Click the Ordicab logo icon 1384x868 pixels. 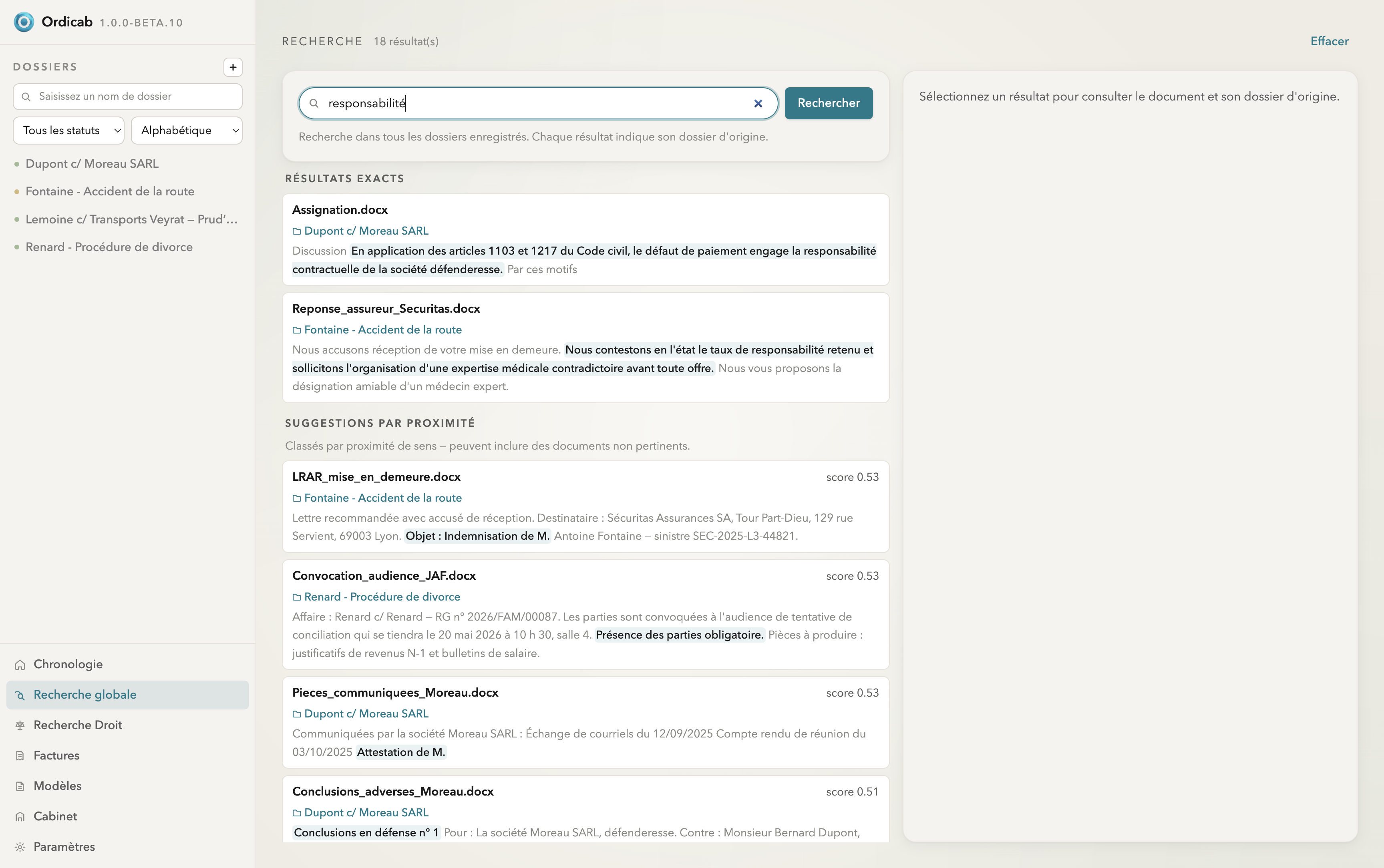24,22
